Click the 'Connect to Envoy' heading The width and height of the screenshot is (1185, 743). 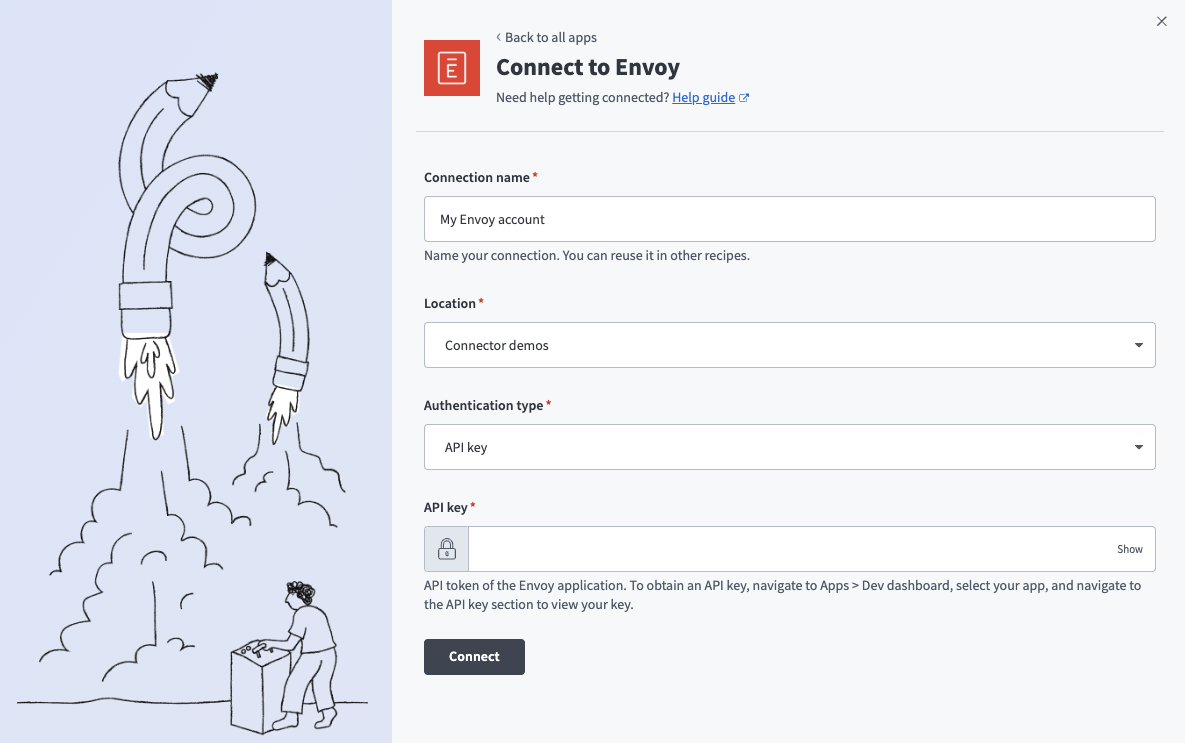coord(588,67)
